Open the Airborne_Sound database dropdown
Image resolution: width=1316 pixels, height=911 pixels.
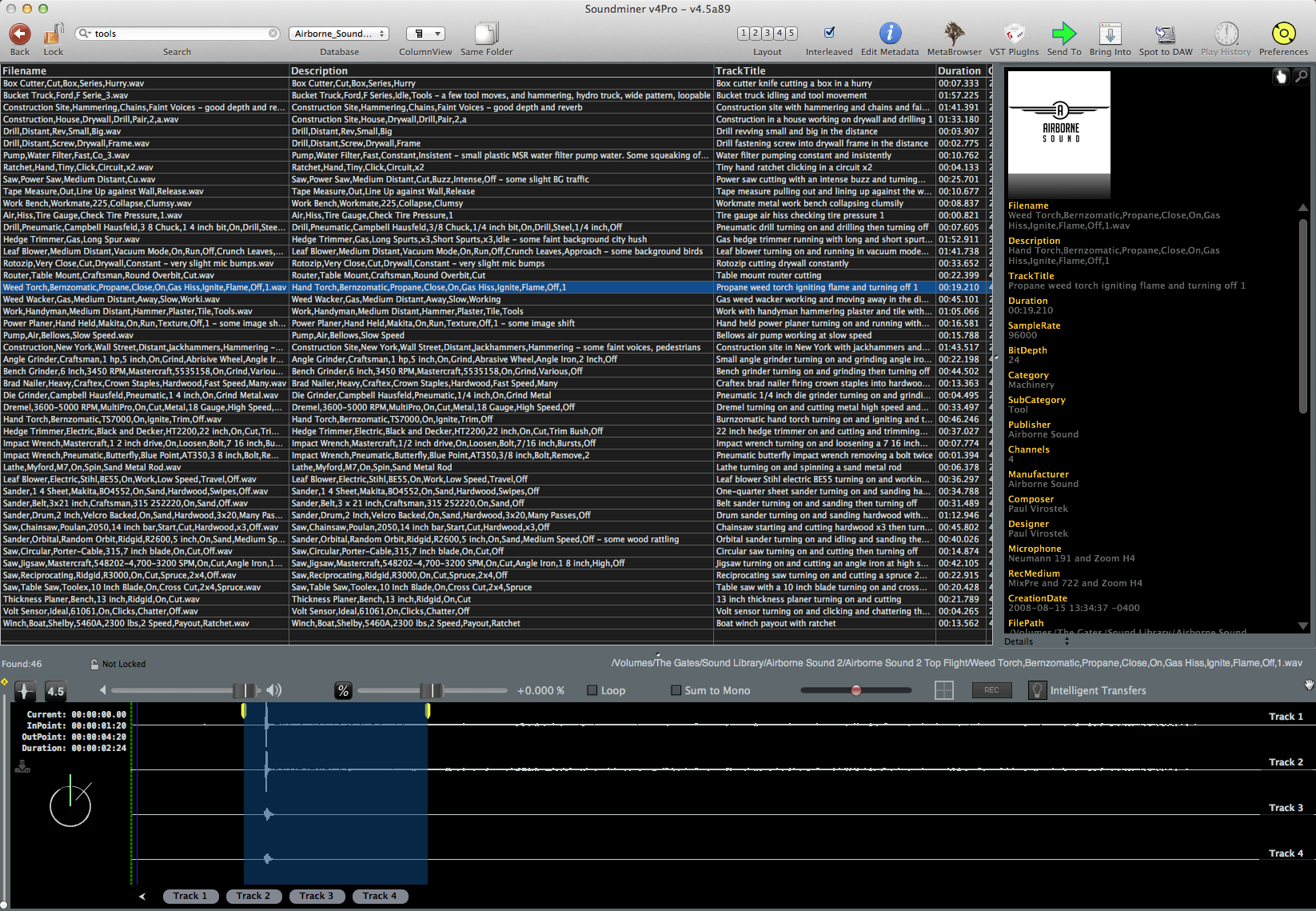339,34
